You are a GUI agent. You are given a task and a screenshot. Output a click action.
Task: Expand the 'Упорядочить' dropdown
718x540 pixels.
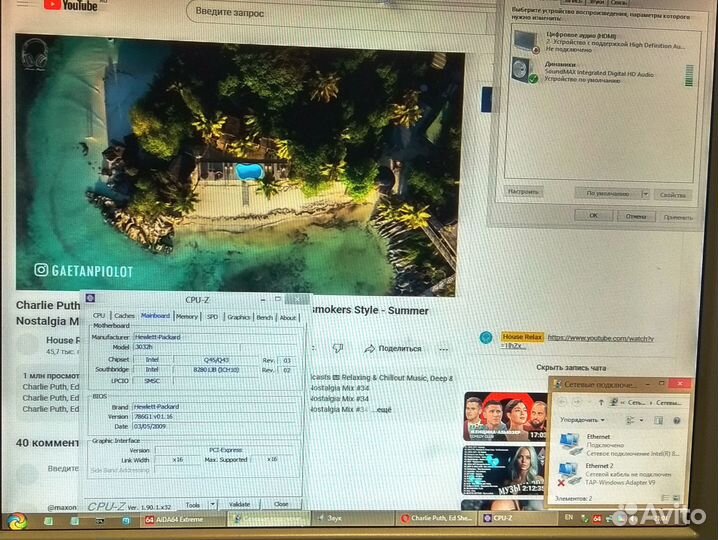click(x=582, y=421)
